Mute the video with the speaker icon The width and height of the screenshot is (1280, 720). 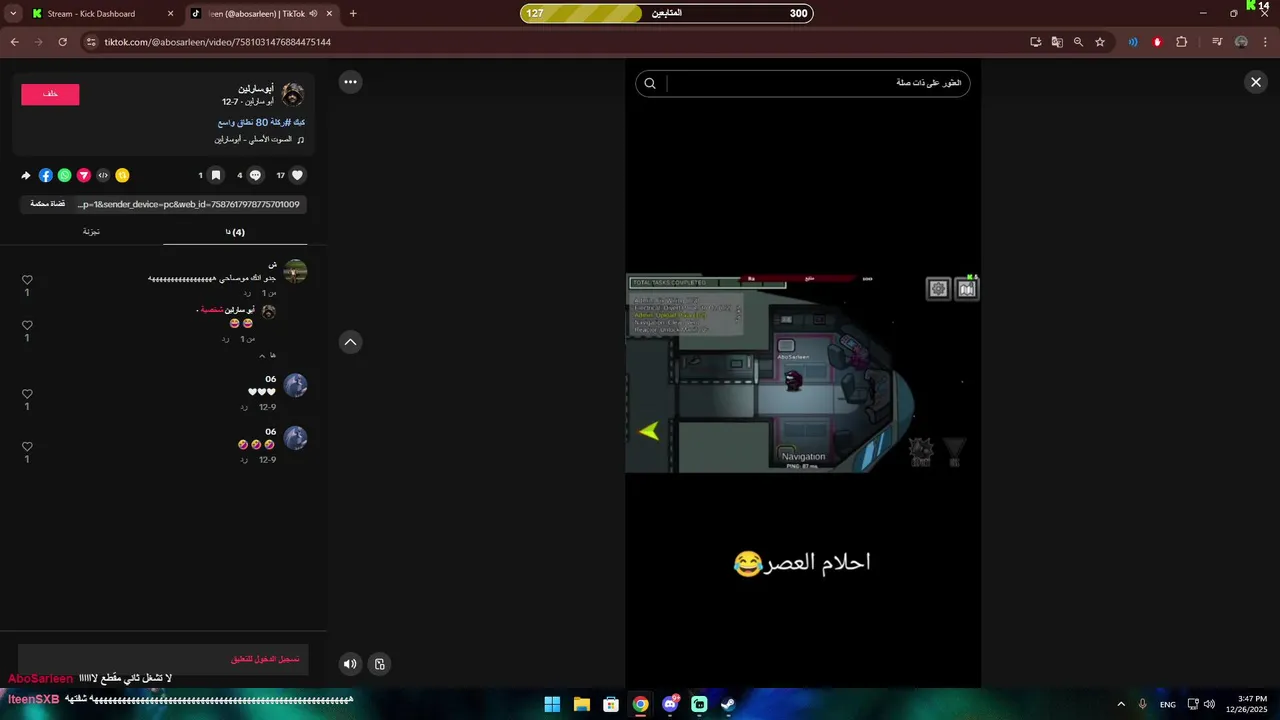[x=350, y=663]
